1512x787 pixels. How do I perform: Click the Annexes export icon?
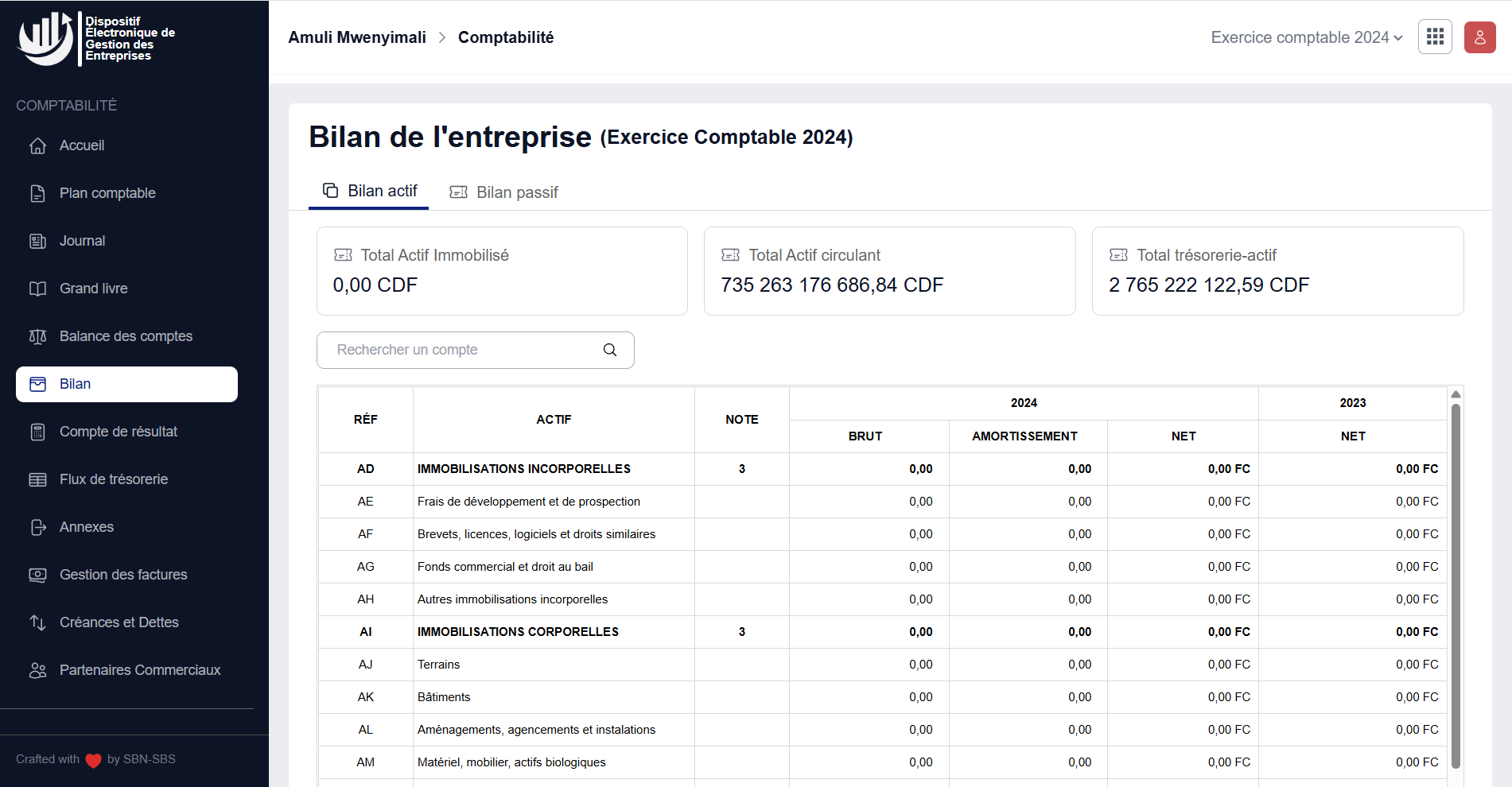[38, 527]
